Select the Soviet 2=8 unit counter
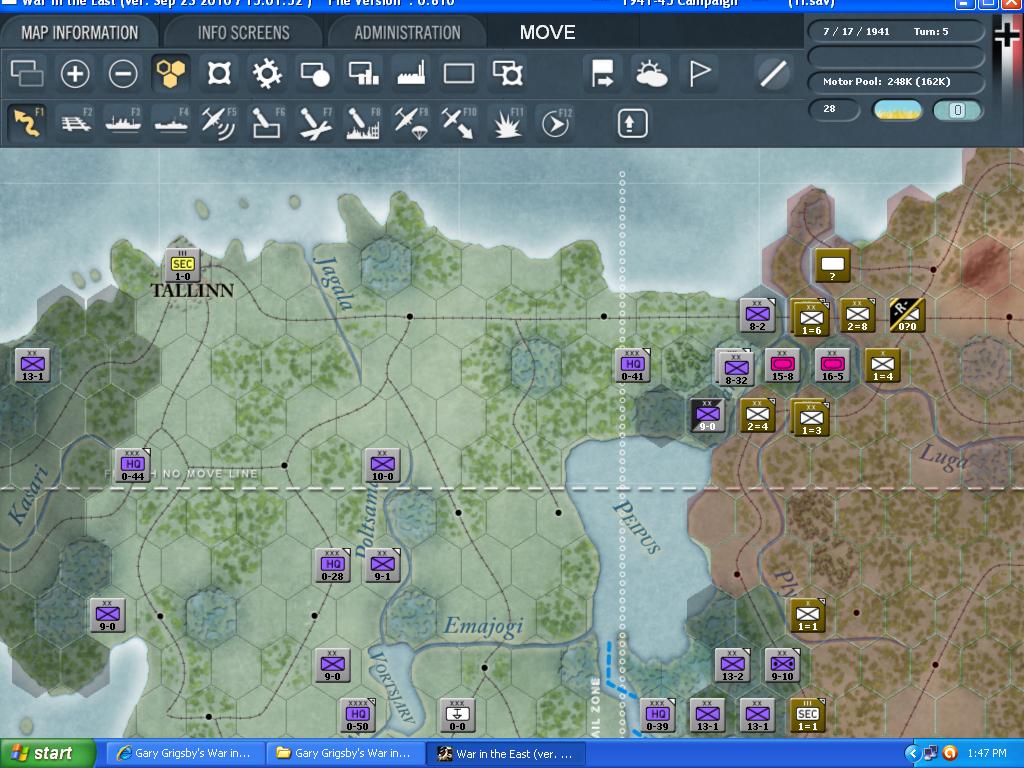 coord(857,315)
